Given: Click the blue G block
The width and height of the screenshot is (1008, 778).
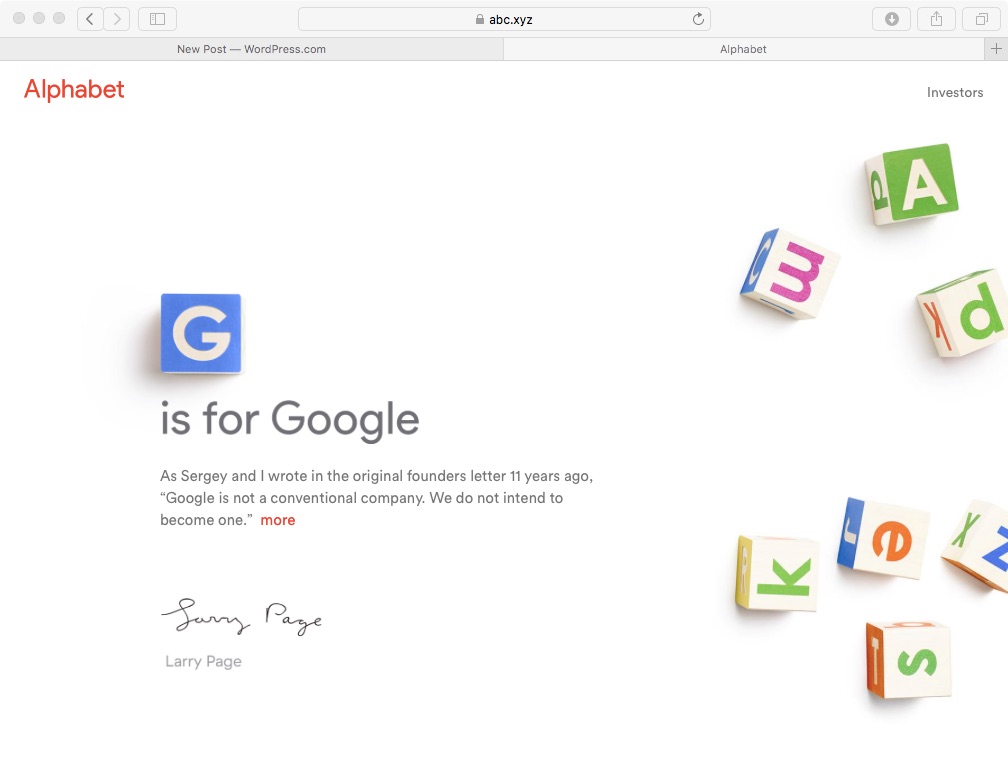Looking at the screenshot, I should pos(201,334).
